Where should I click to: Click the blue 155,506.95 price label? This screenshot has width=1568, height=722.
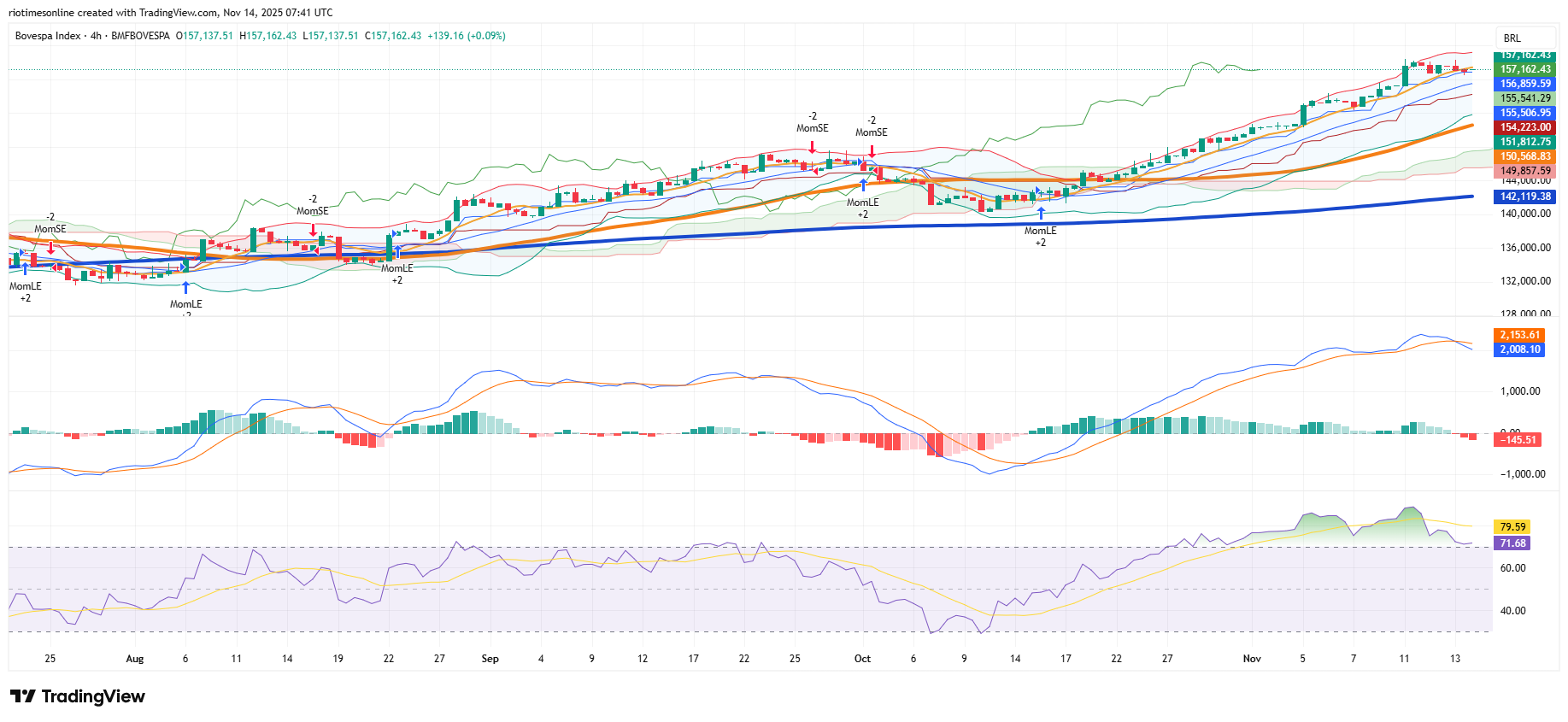click(1525, 113)
